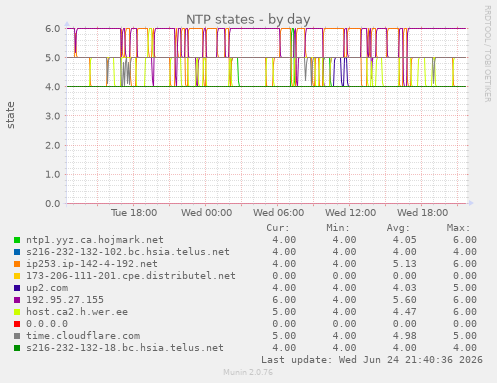Click the 4.0 y-axis tick label
The image size is (497, 383).
click(53, 87)
